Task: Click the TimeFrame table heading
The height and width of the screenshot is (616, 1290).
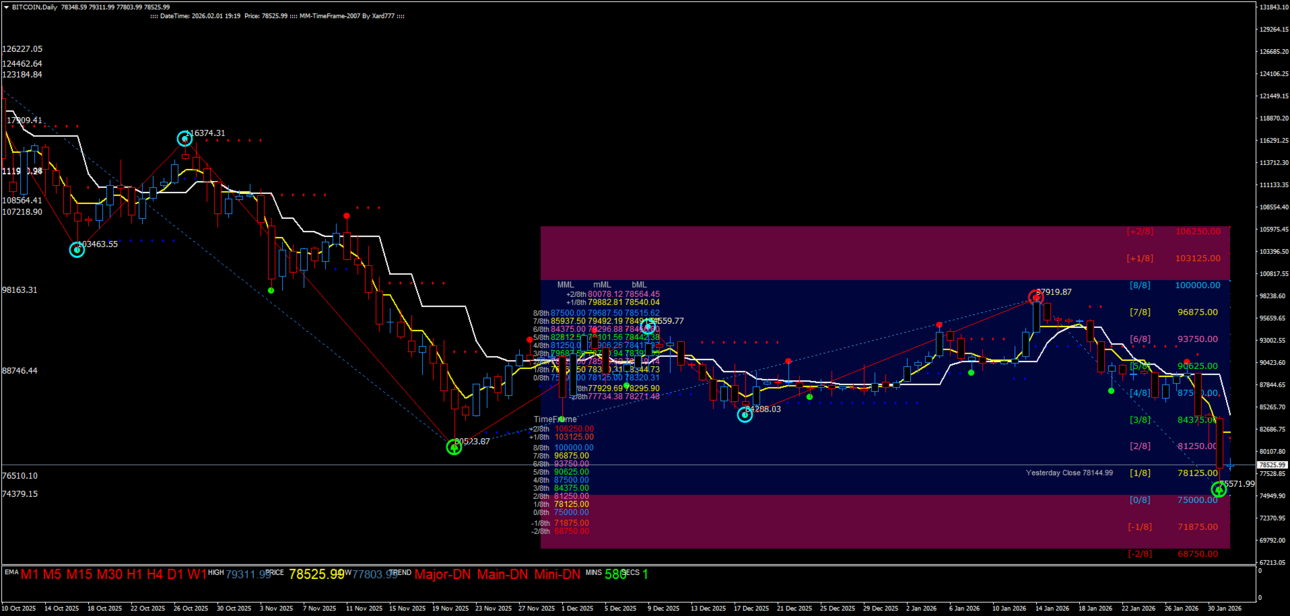Action: pos(555,420)
